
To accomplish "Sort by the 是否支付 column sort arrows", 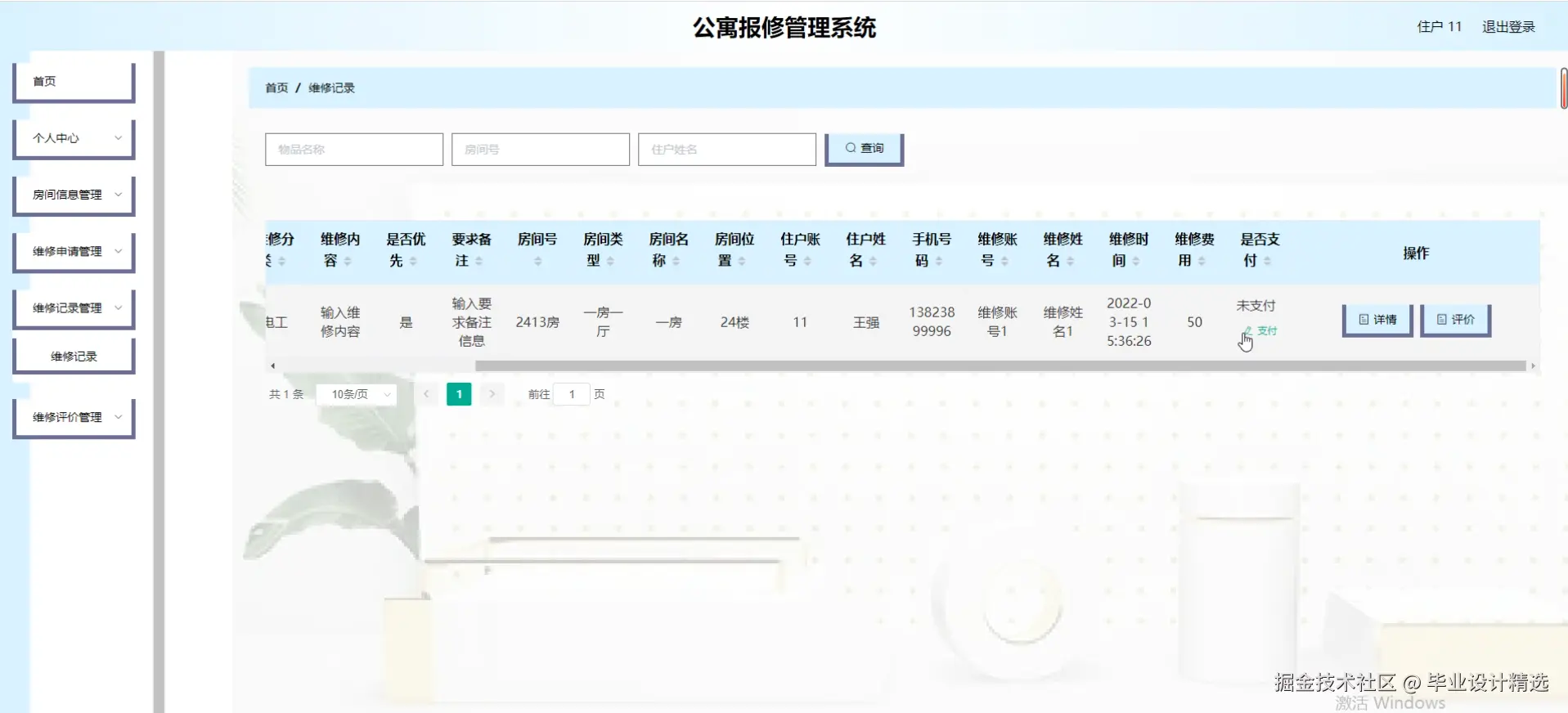I will coord(1267,261).
